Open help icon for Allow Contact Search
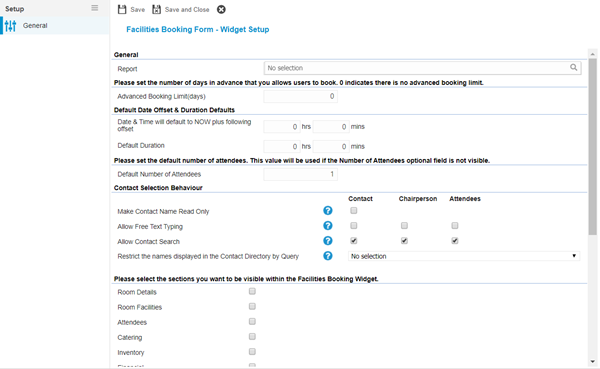The image size is (600, 369). [328, 241]
